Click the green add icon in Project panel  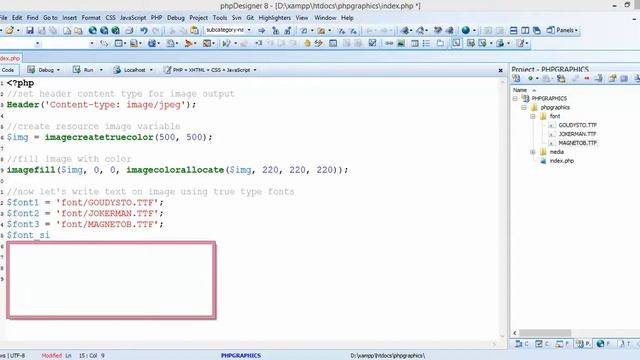pyautogui.click(x=530, y=78)
